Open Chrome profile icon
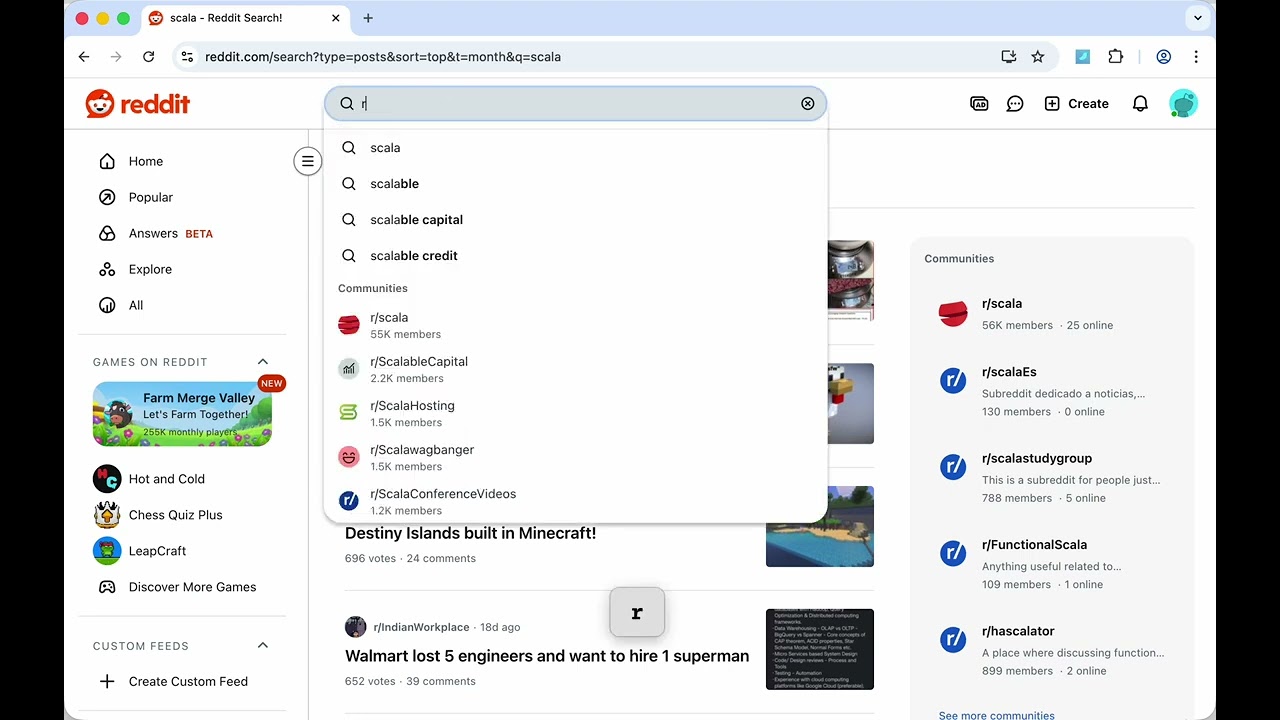 (x=1164, y=57)
